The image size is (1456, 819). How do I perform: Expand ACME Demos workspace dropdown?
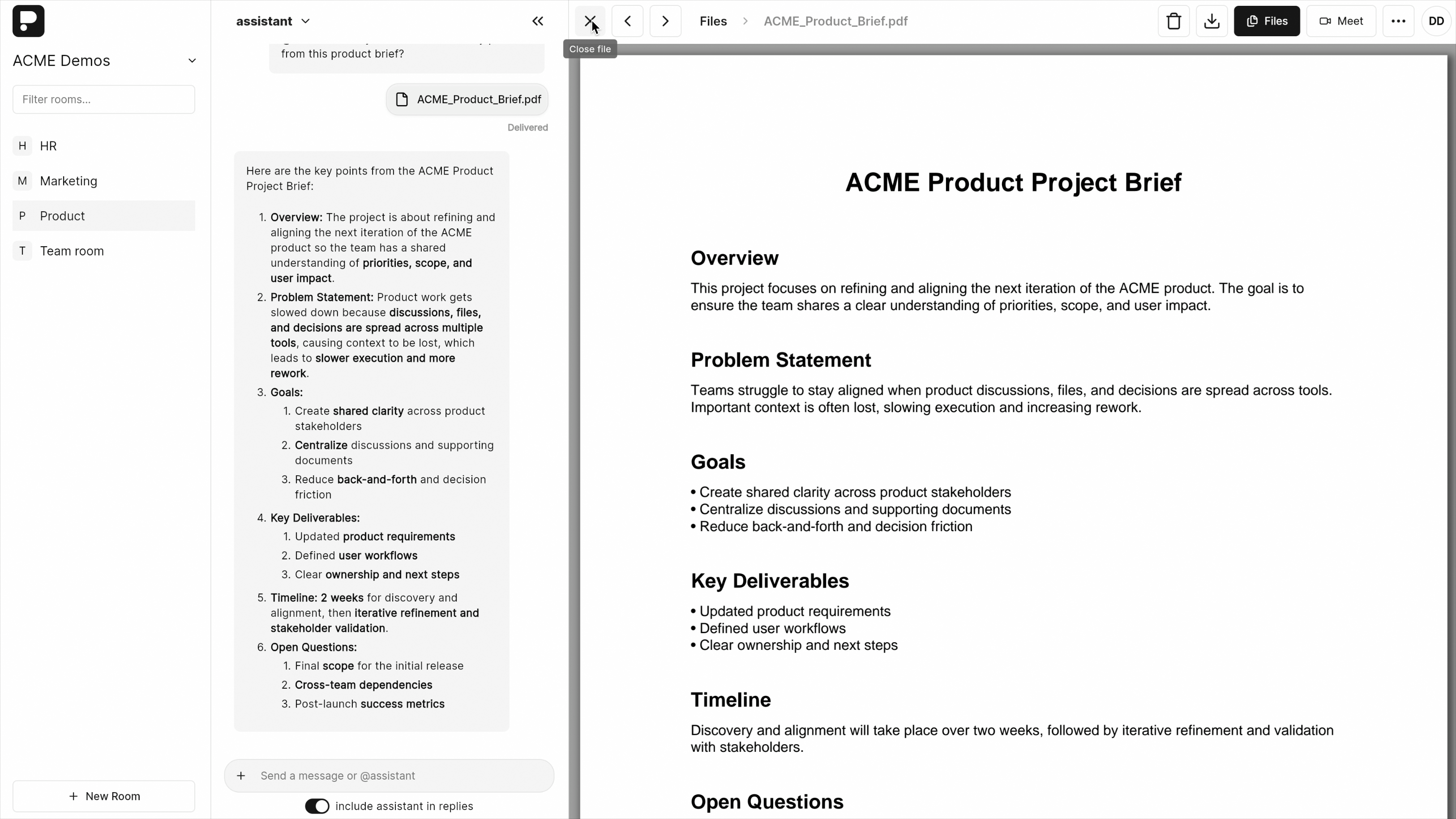click(x=192, y=60)
